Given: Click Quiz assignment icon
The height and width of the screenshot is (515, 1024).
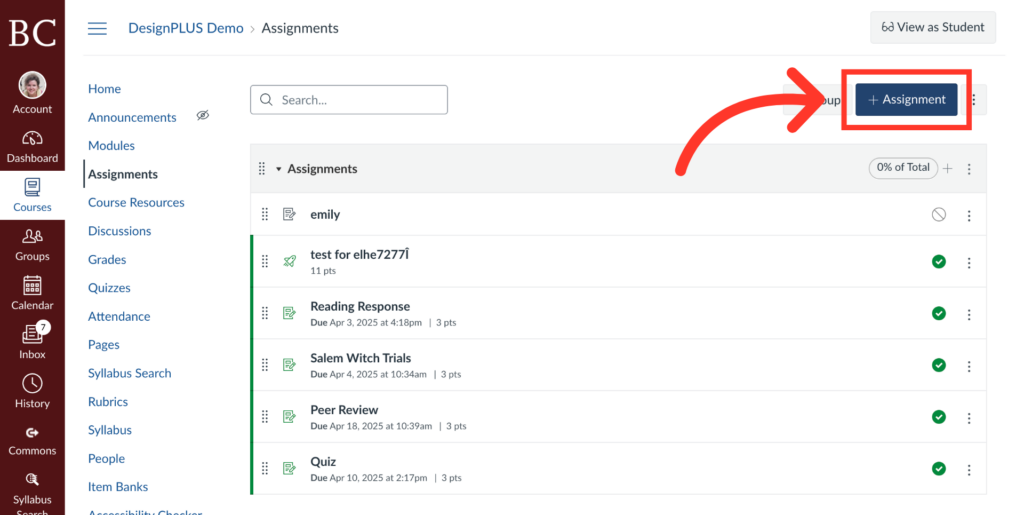Looking at the screenshot, I should pos(289,468).
